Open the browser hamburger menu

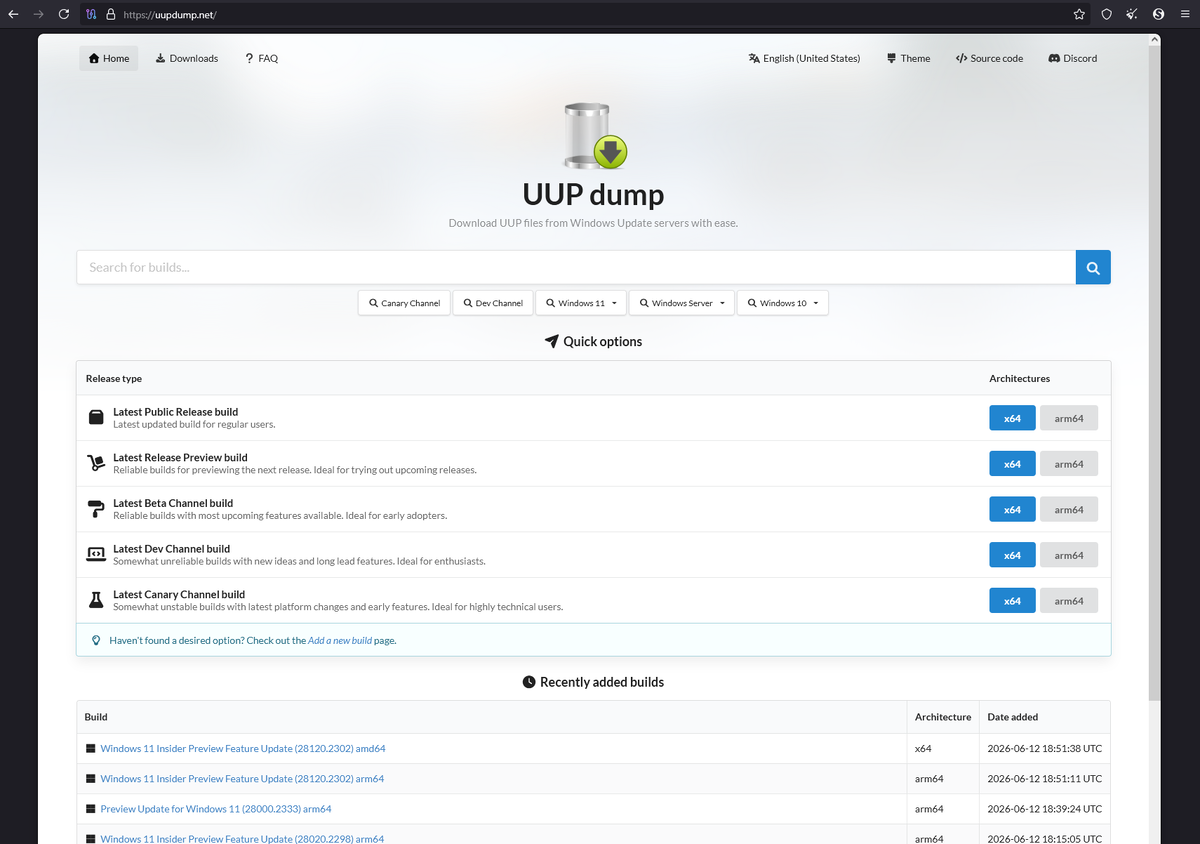[x=1184, y=15]
